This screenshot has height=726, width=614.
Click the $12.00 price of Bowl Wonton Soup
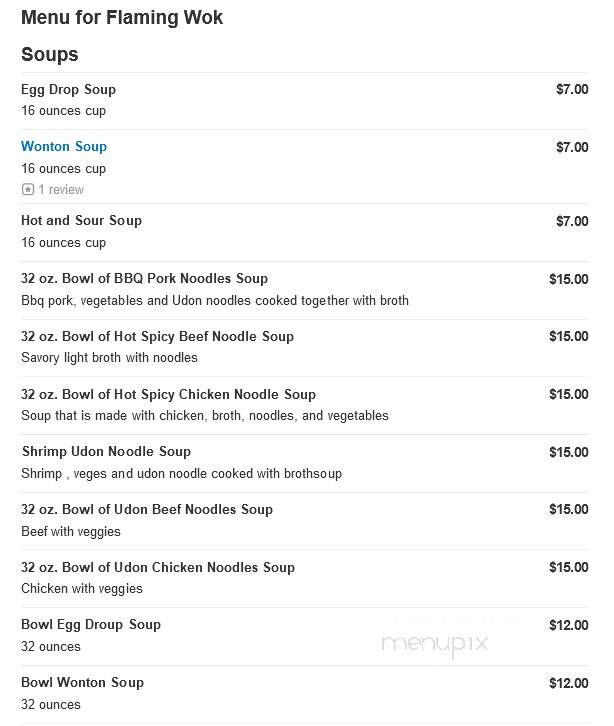[569, 683]
